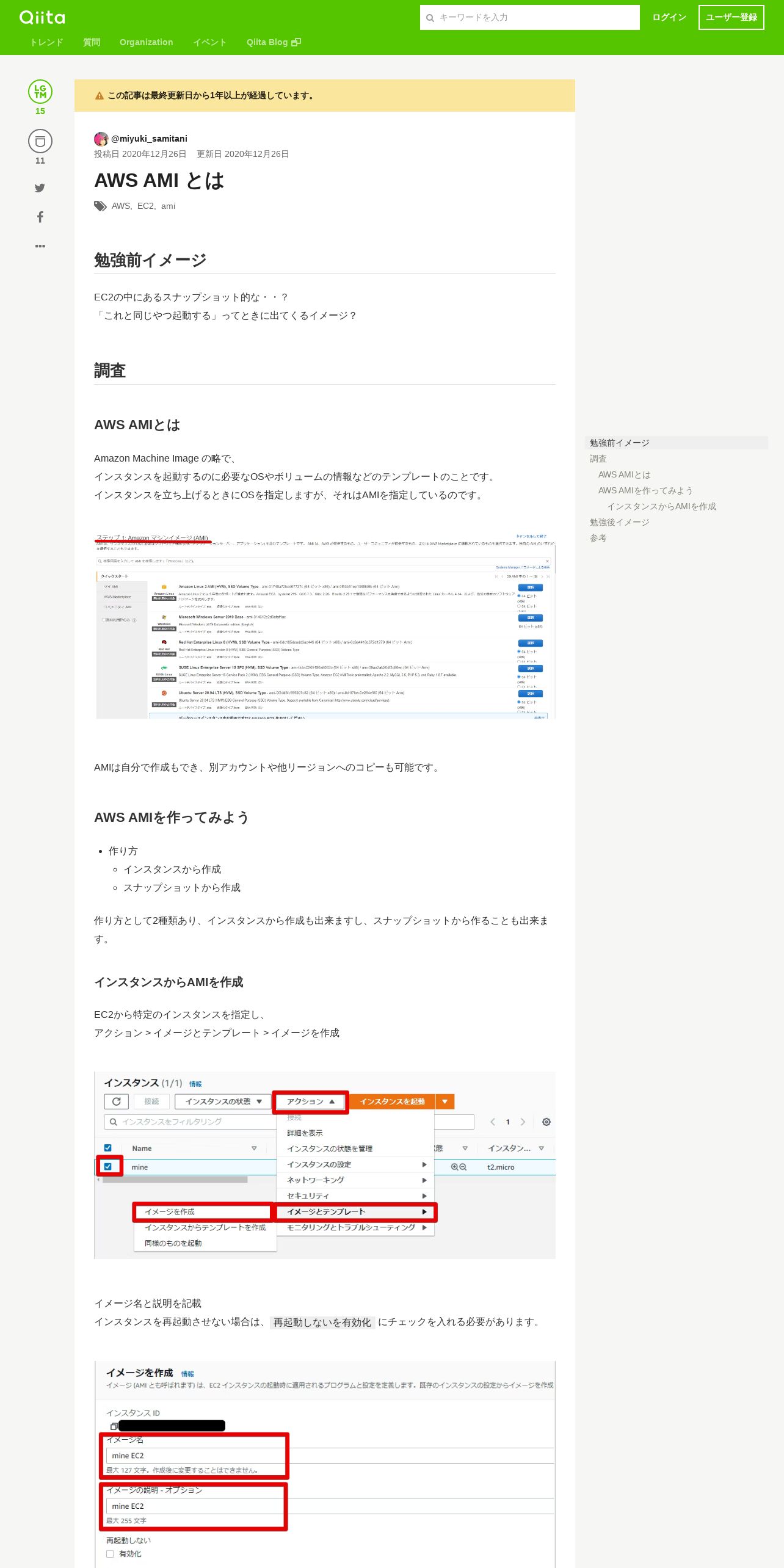Open the EC2 tag

(146, 206)
